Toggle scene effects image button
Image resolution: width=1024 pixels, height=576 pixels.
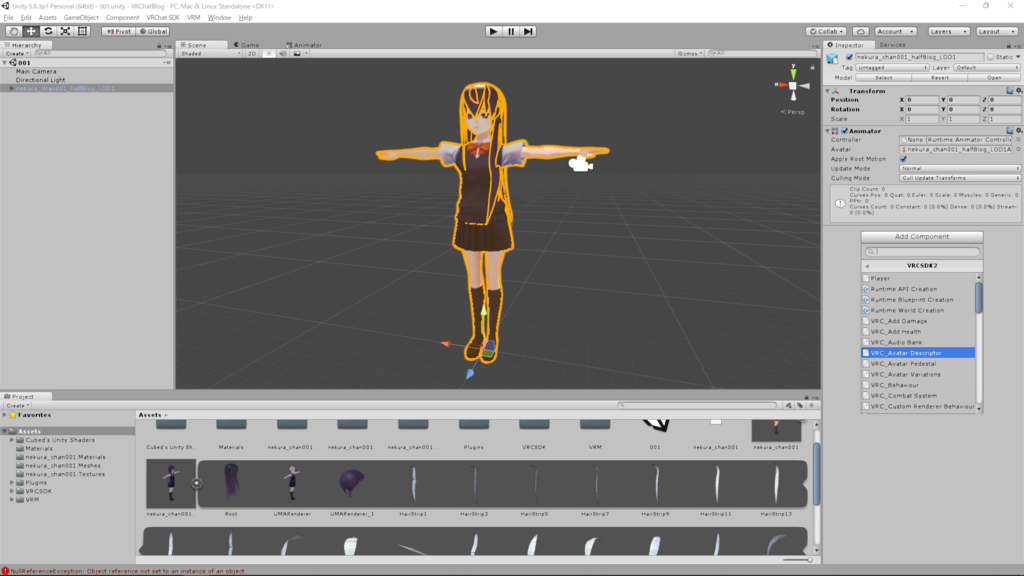297,54
